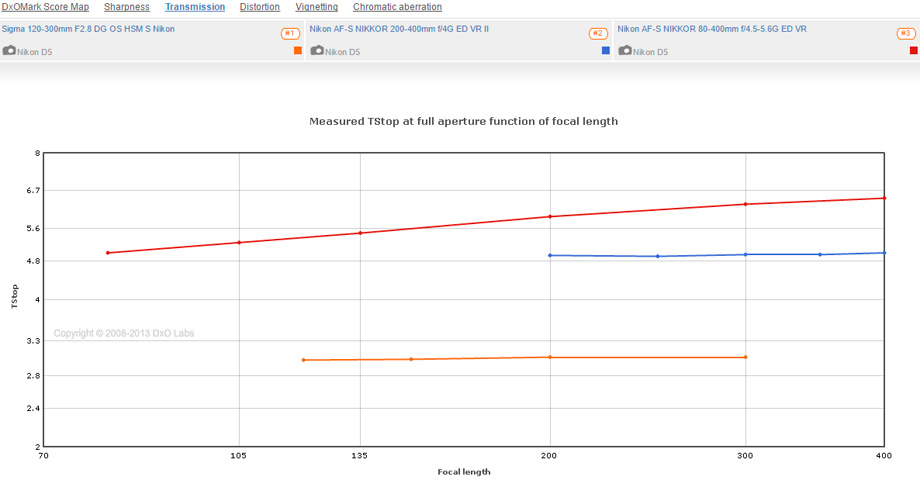This screenshot has height=480, width=920.
Task: Click red line data point at 105mm
Action: click(239, 242)
